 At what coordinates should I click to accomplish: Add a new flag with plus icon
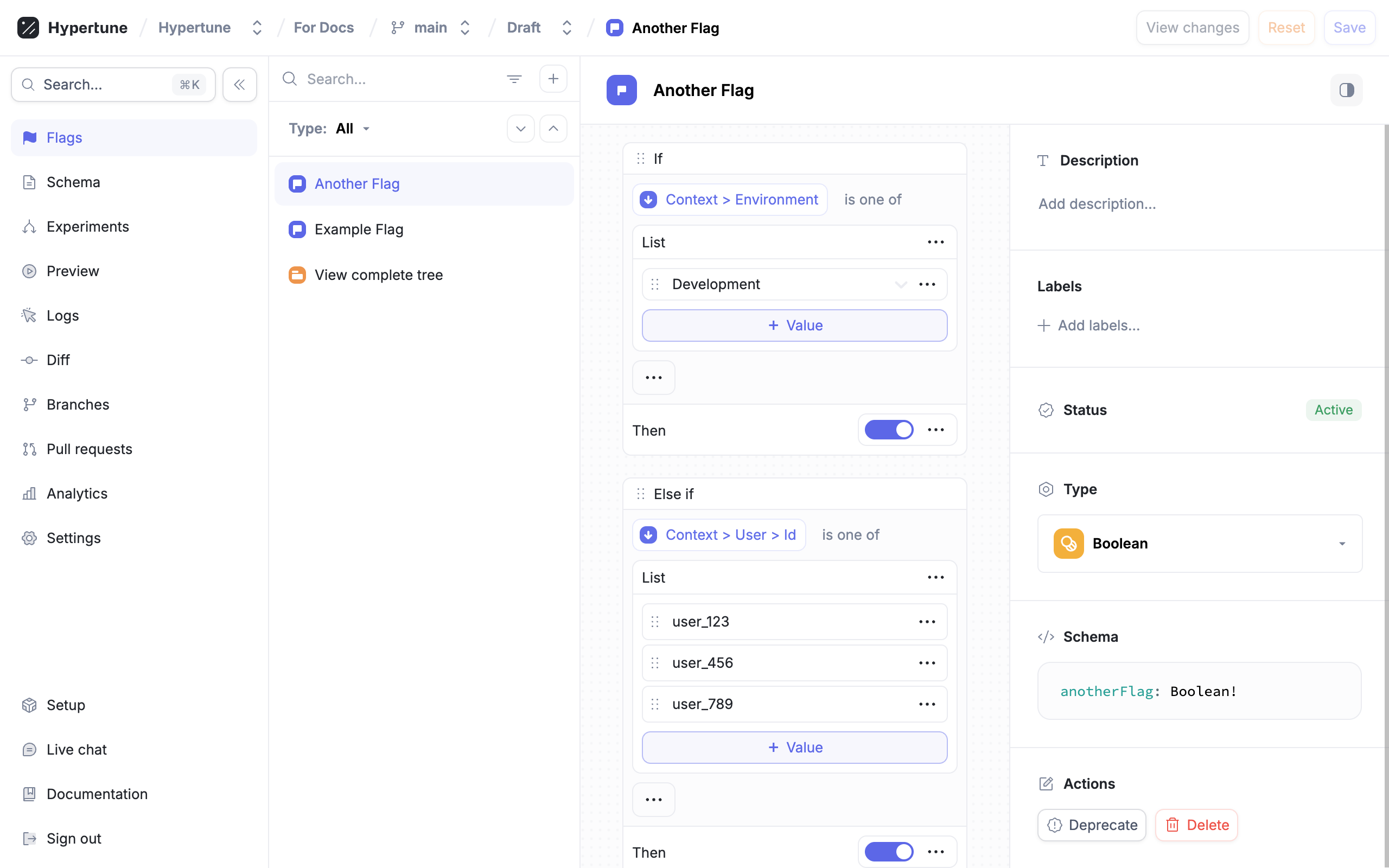(x=553, y=79)
